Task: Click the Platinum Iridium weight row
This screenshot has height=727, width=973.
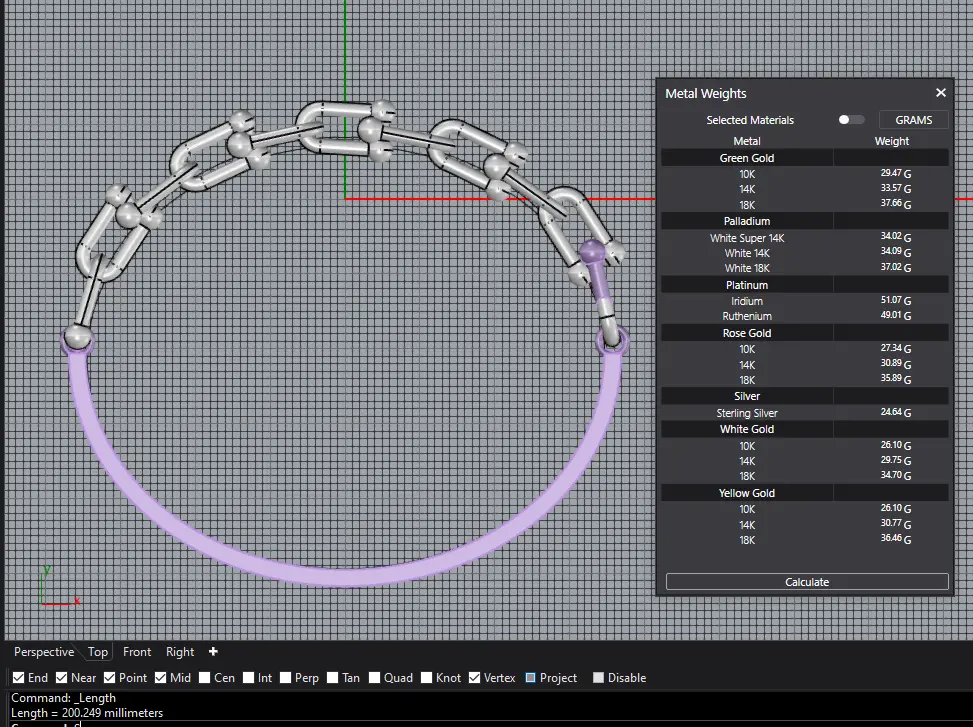Action: pyautogui.click(x=805, y=301)
